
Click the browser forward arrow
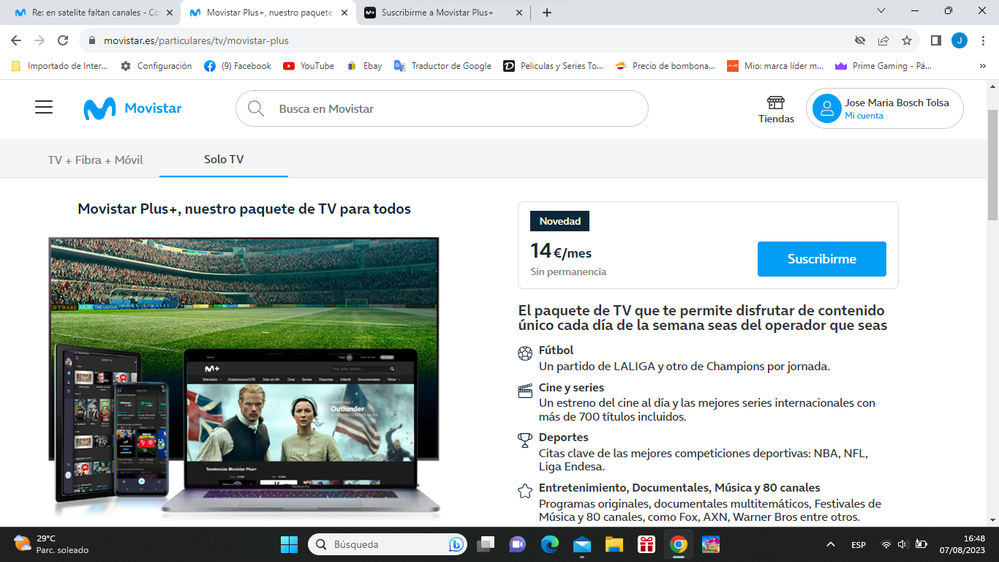pos(40,40)
